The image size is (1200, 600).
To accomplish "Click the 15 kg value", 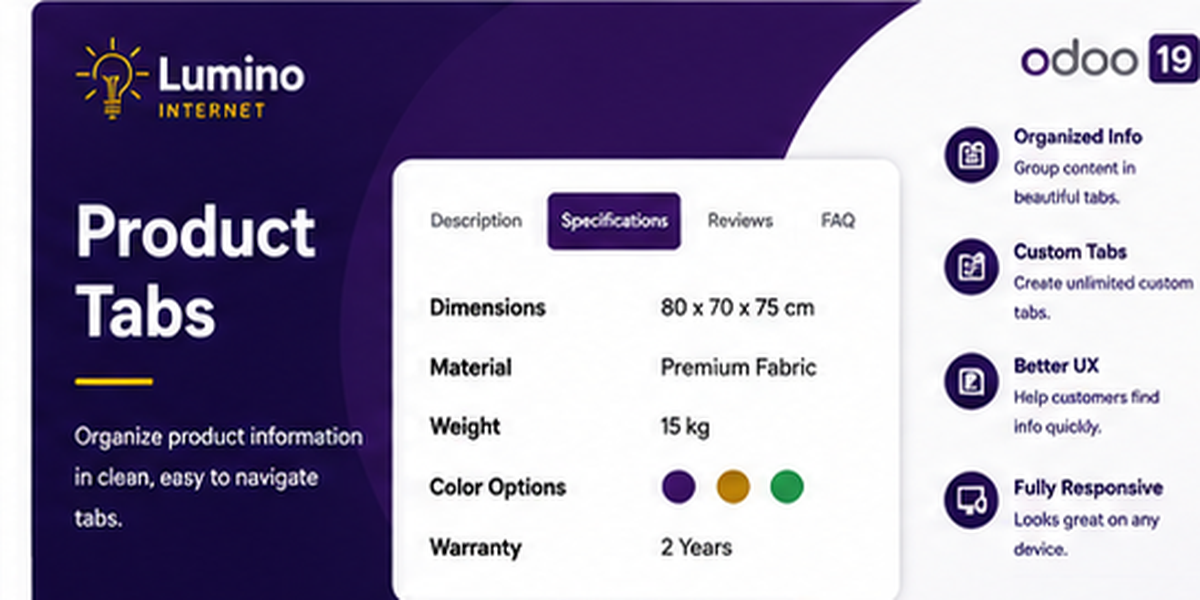I will [x=685, y=427].
